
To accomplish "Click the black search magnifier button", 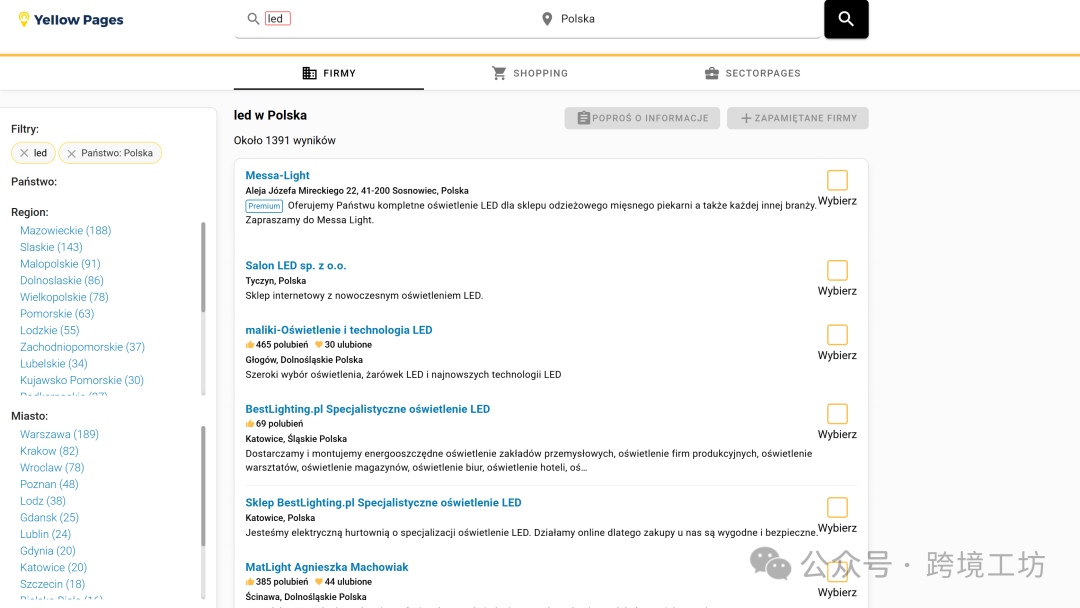I will [x=846, y=19].
